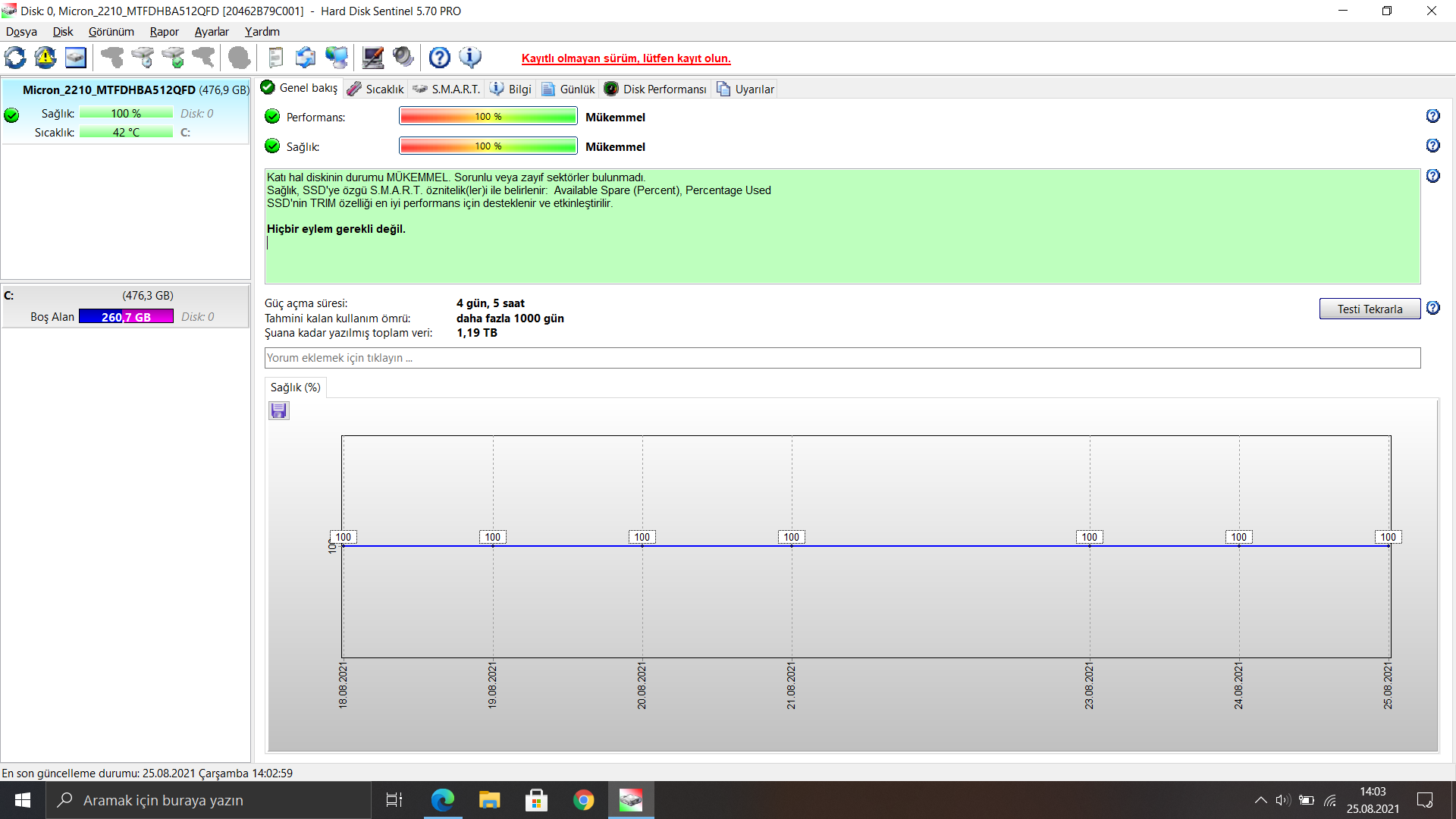The image size is (1456, 819).
Task: Save graph using the floppy disk icon
Action: pyautogui.click(x=278, y=411)
